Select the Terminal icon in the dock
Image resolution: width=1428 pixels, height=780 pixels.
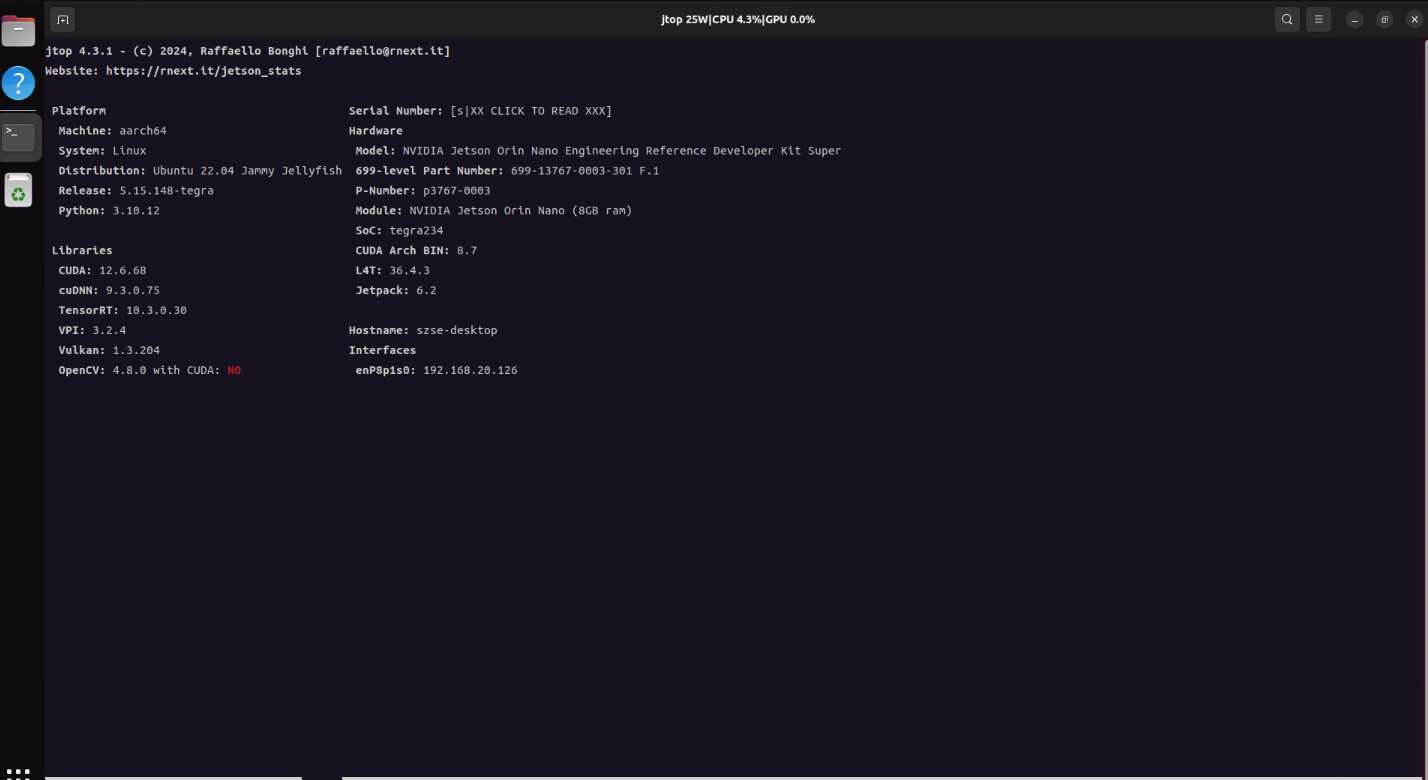[18, 136]
